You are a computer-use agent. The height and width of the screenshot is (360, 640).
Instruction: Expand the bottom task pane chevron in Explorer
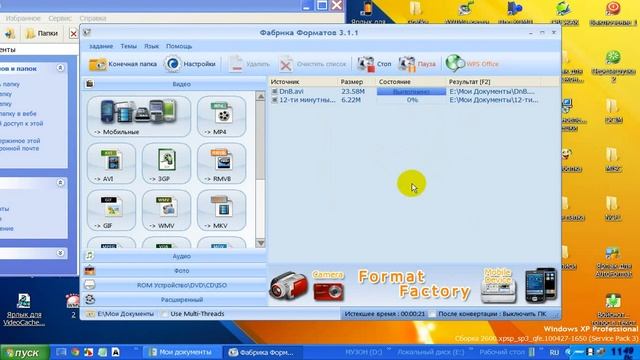(60, 253)
